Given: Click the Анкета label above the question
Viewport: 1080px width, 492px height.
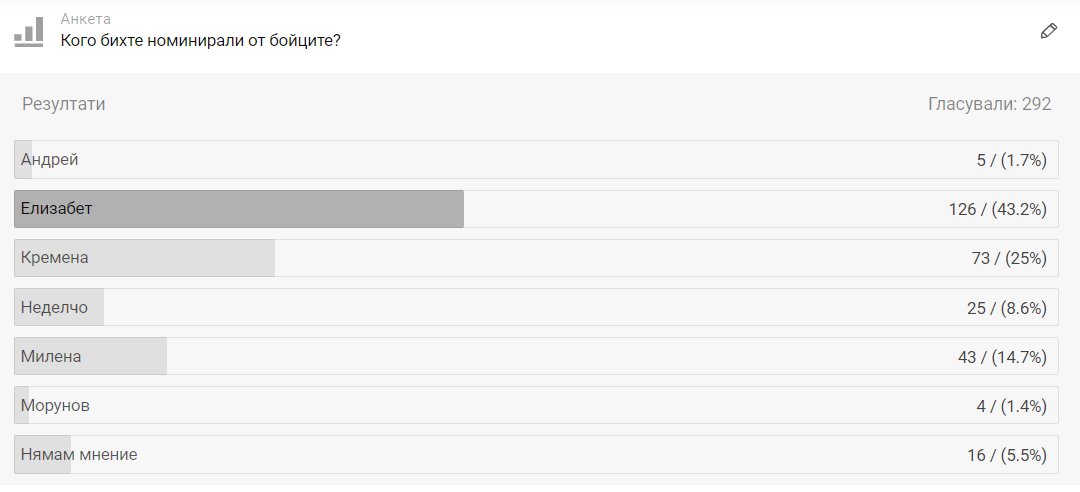Looking at the screenshot, I should pos(86,19).
